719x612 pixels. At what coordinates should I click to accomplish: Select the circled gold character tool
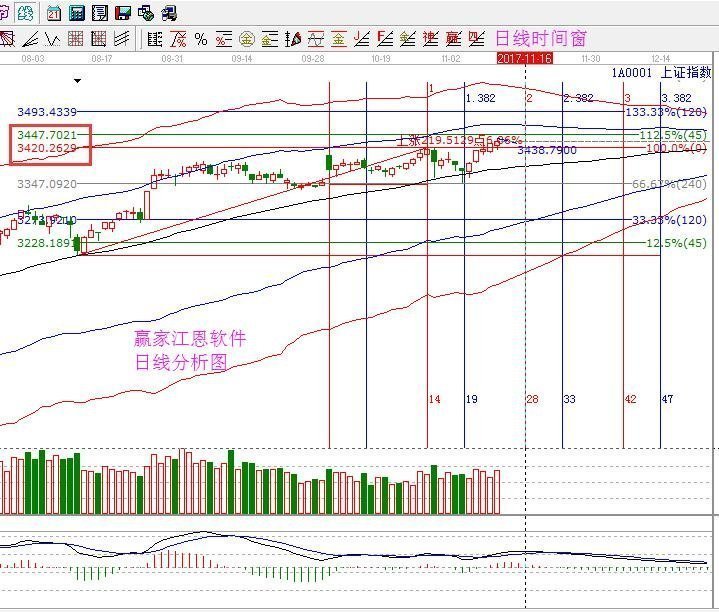coord(247,39)
